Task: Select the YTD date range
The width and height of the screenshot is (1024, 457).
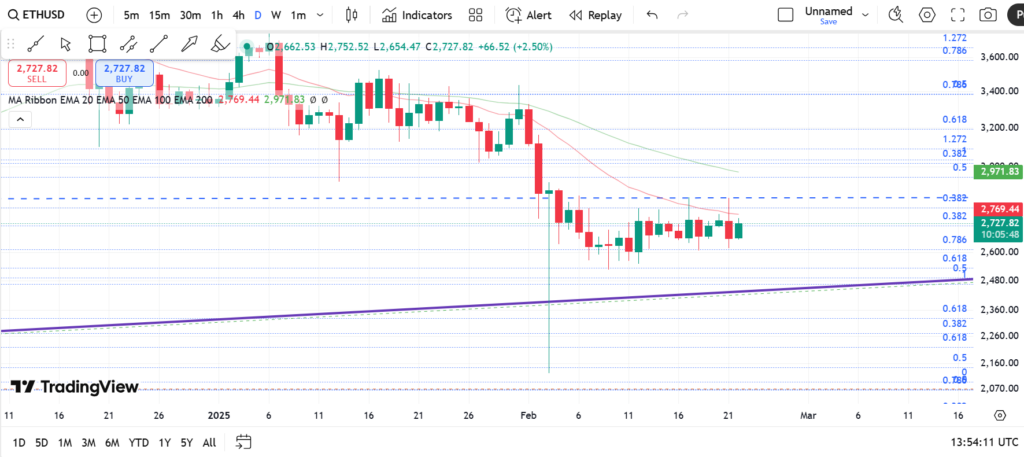Action: tap(139, 442)
